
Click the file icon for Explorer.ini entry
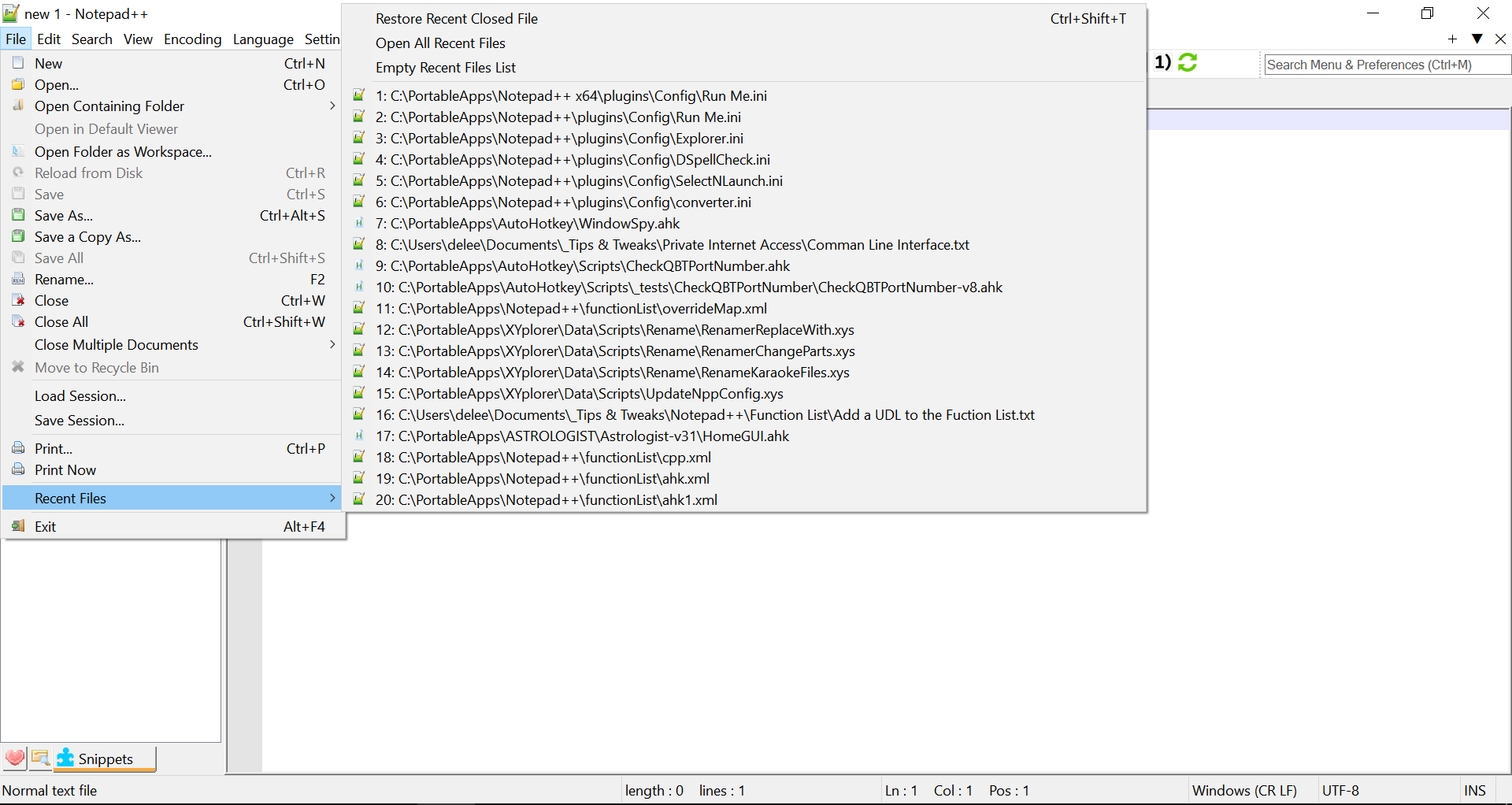(359, 138)
